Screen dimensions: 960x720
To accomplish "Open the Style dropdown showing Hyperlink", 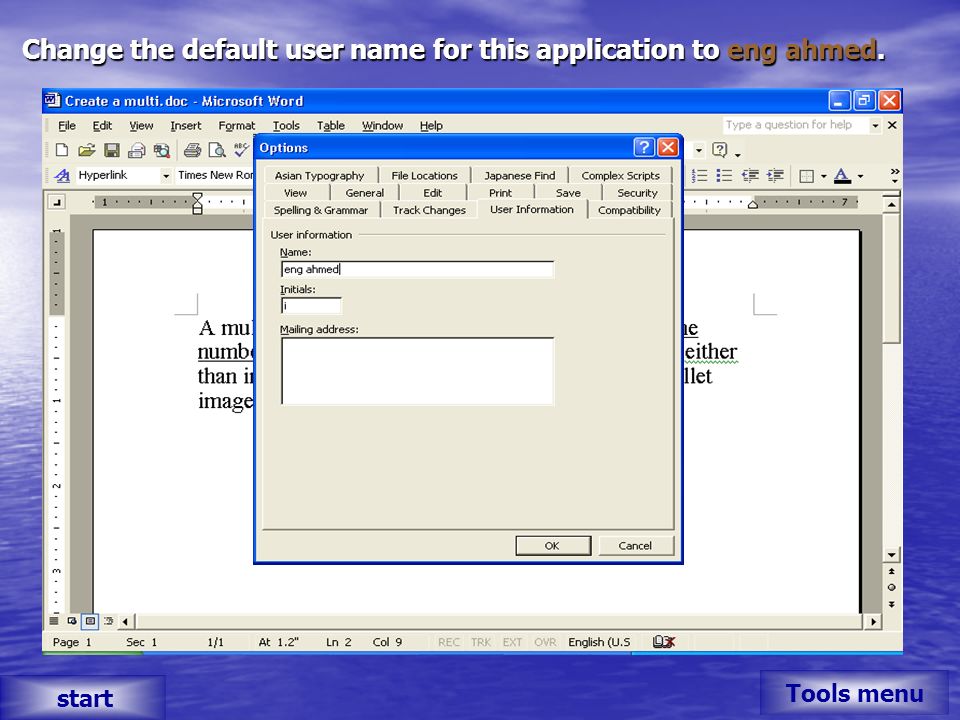I will tap(165, 176).
